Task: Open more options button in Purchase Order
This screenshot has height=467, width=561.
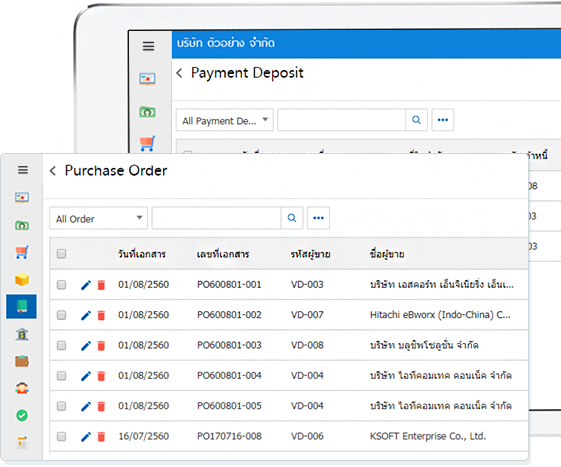Action: click(x=318, y=218)
